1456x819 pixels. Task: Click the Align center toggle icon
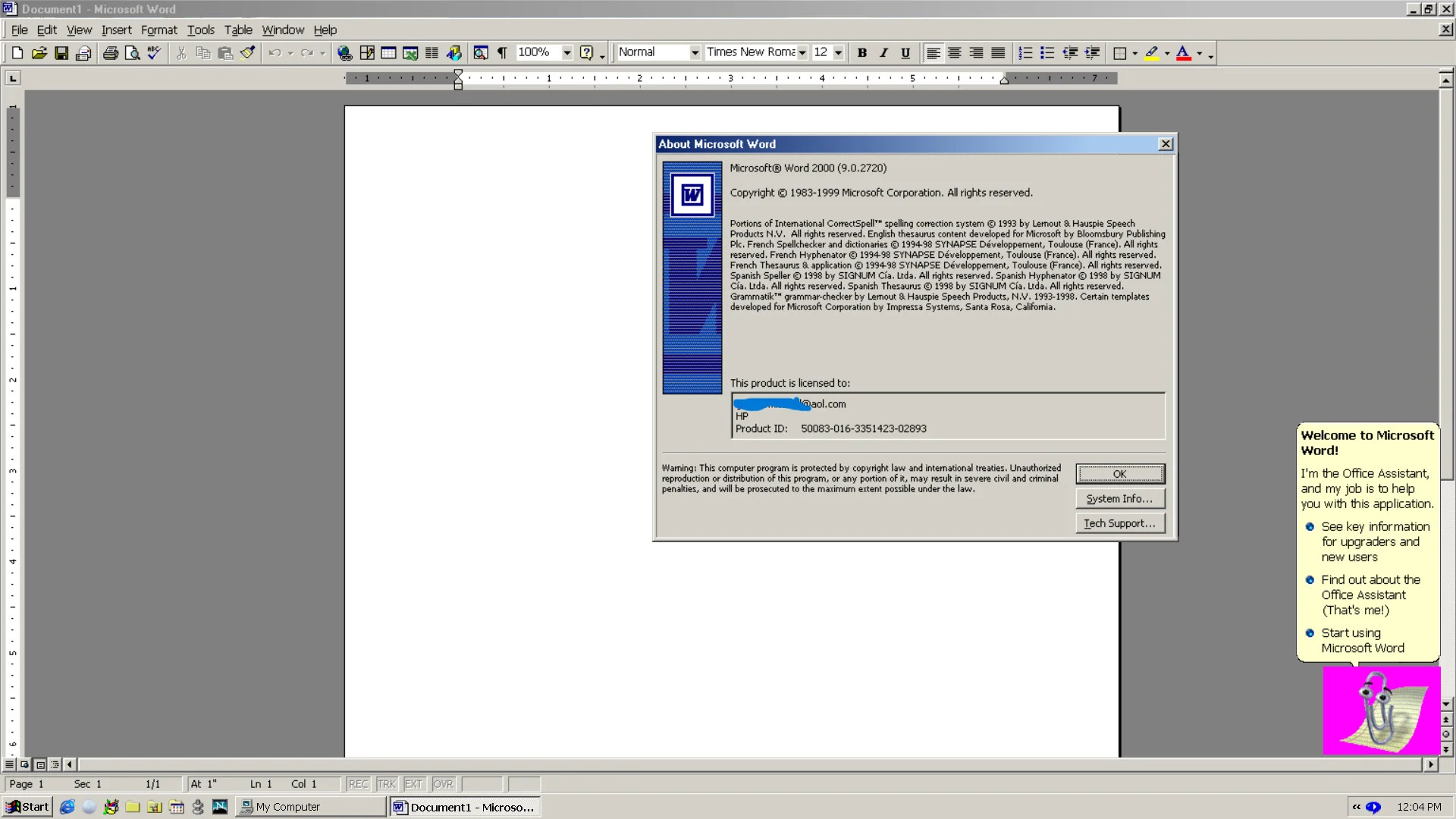click(x=953, y=52)
